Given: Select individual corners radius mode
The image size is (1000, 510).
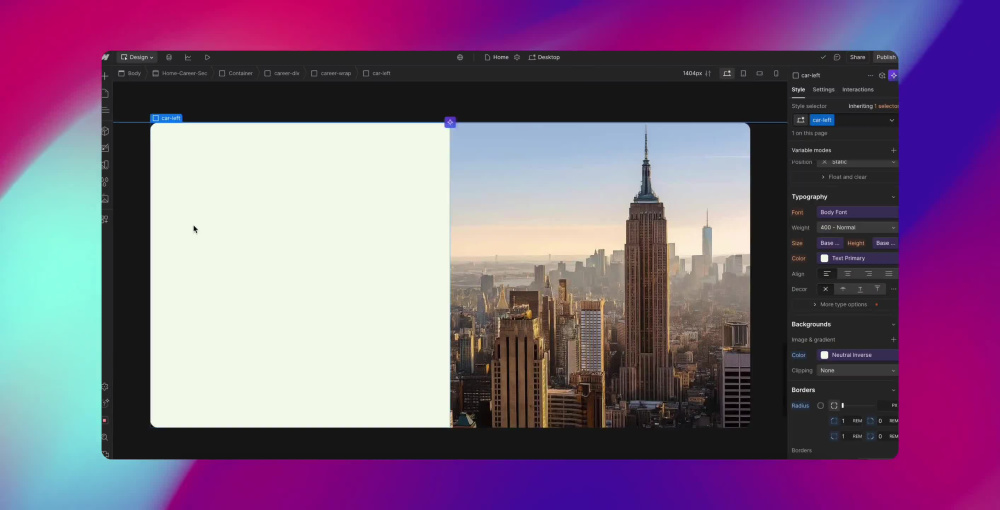Looking at the screenshot, I should point(834,405).
